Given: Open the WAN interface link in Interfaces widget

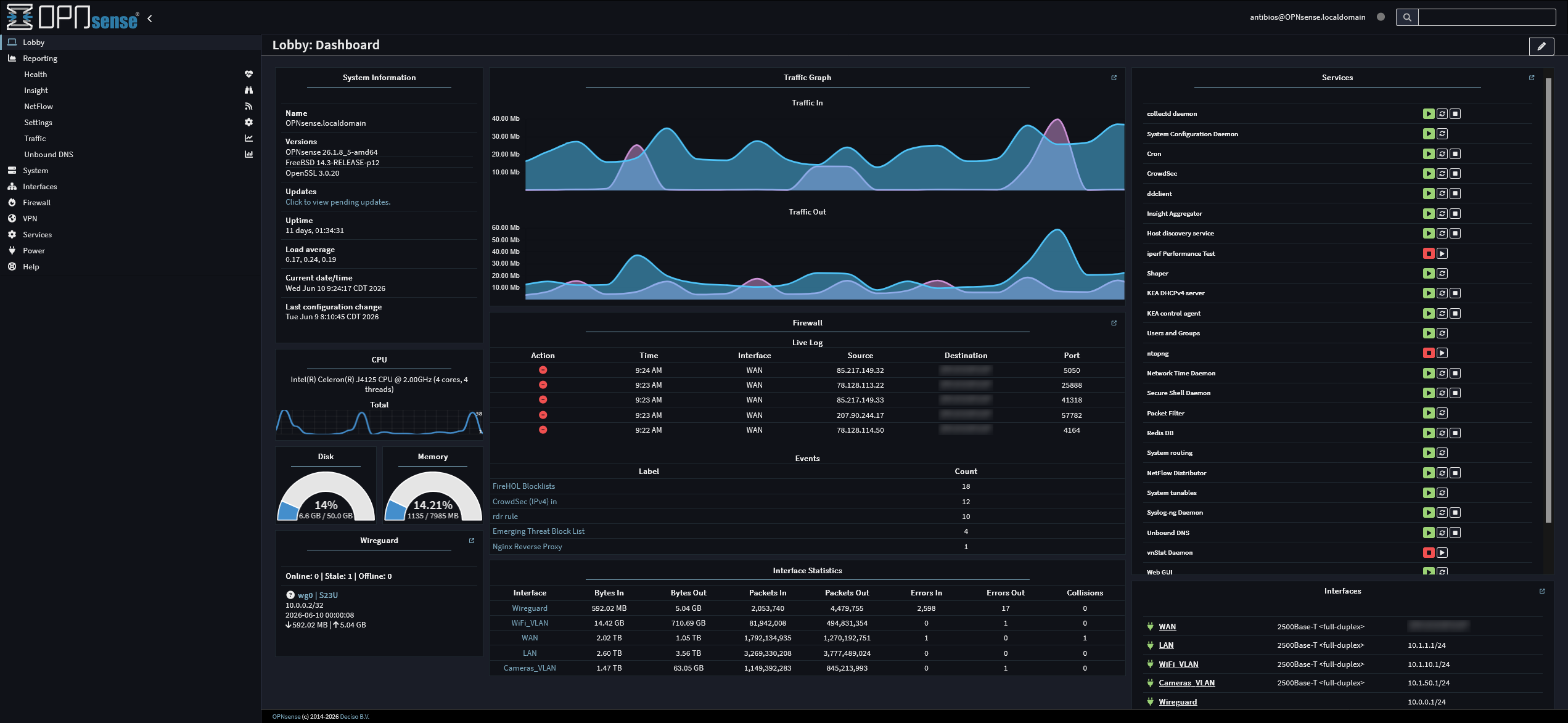Looking at the screenshot, I should pos(1167,627).
